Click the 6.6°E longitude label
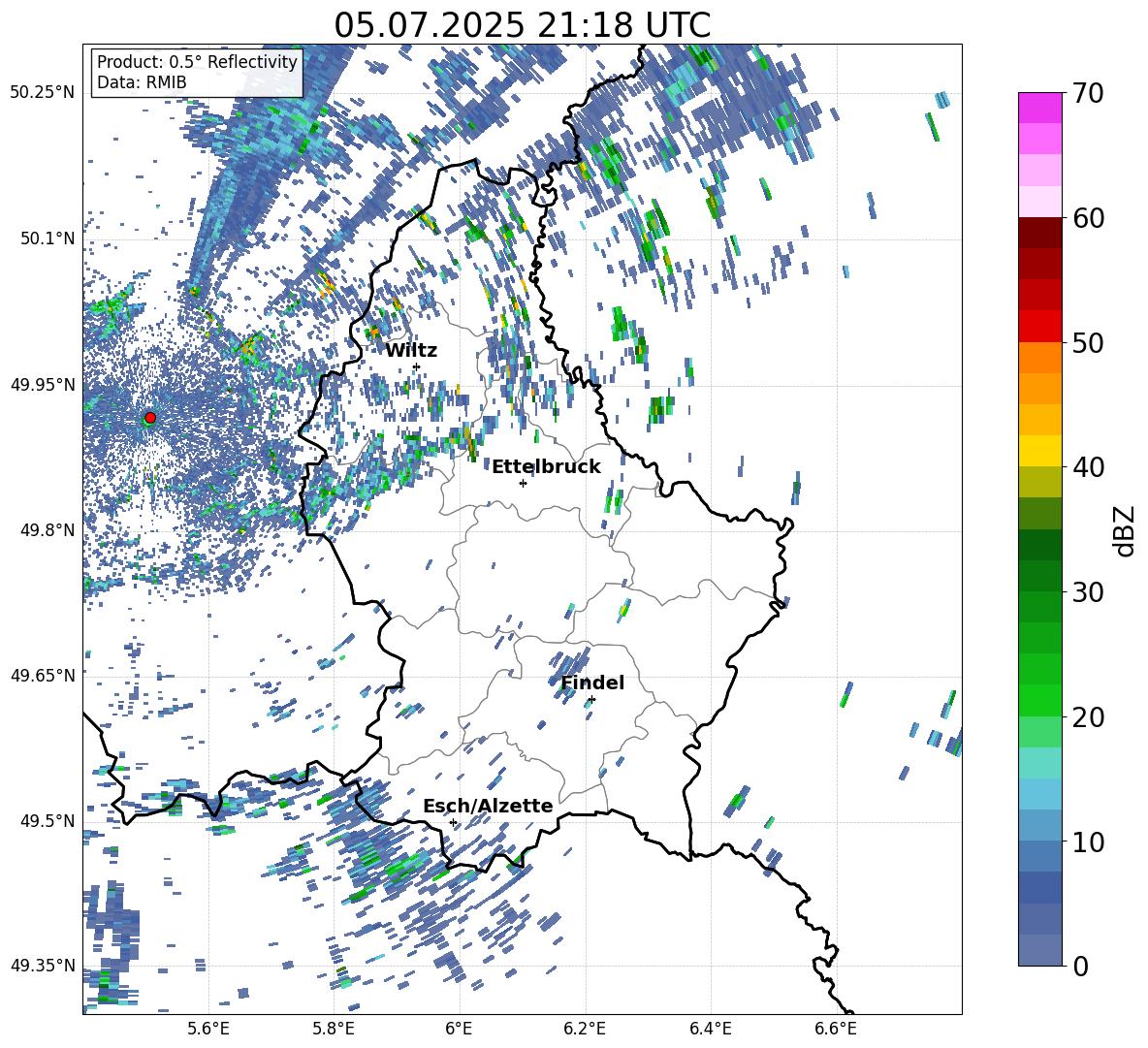 click(x=836, y=1029)
